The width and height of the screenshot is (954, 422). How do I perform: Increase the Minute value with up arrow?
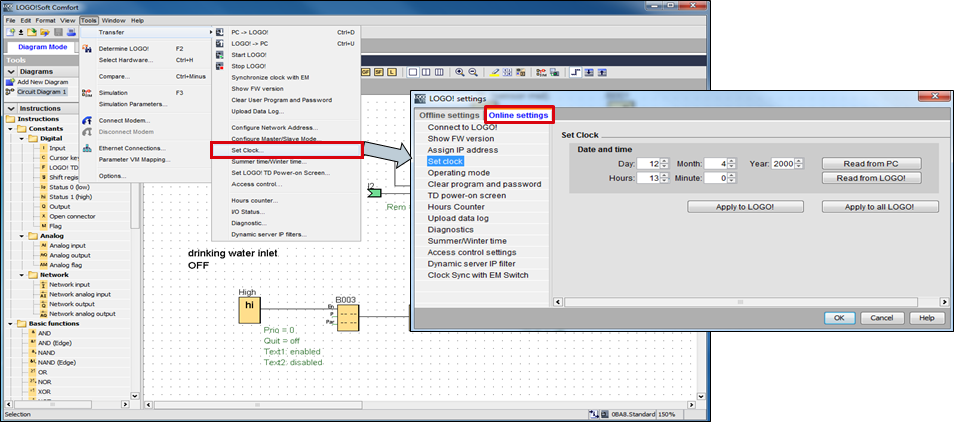(x=731, y=176)
